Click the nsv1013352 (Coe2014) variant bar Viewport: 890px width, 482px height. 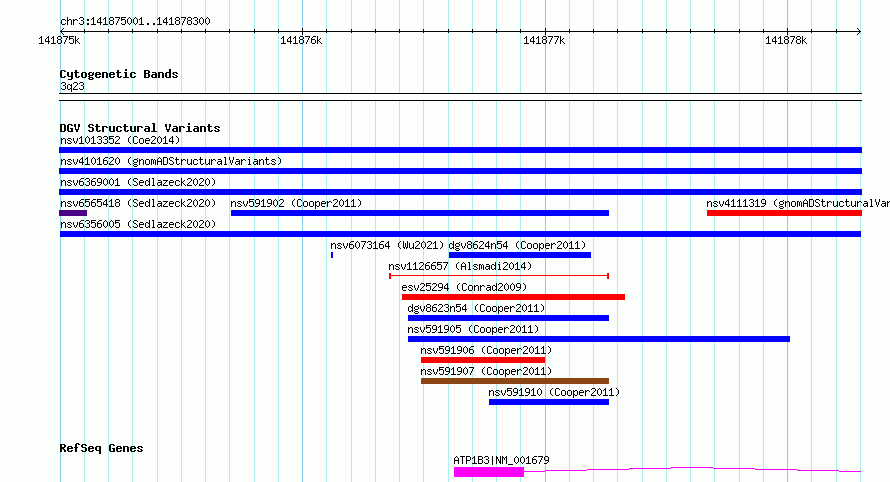click(x=460, y=150)
